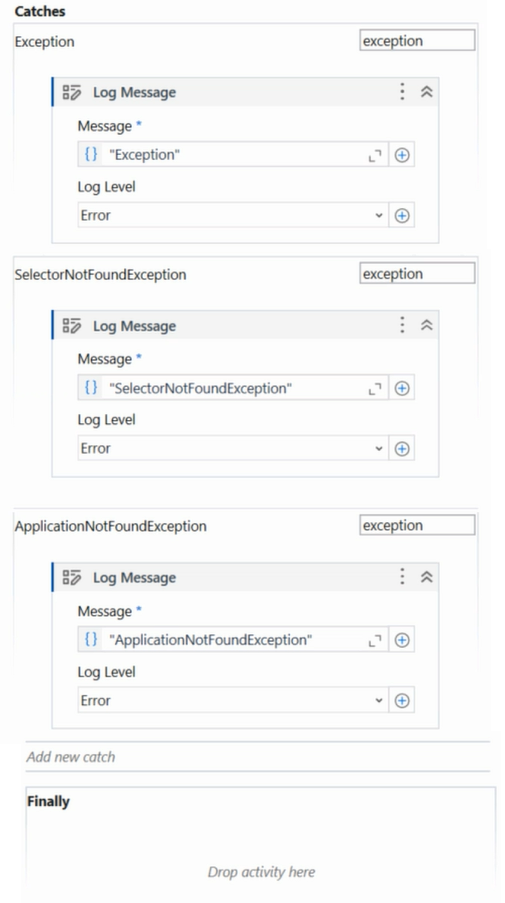Click plus button beside Exception Log Level
The image size is (505, 903).
point(402,215)
